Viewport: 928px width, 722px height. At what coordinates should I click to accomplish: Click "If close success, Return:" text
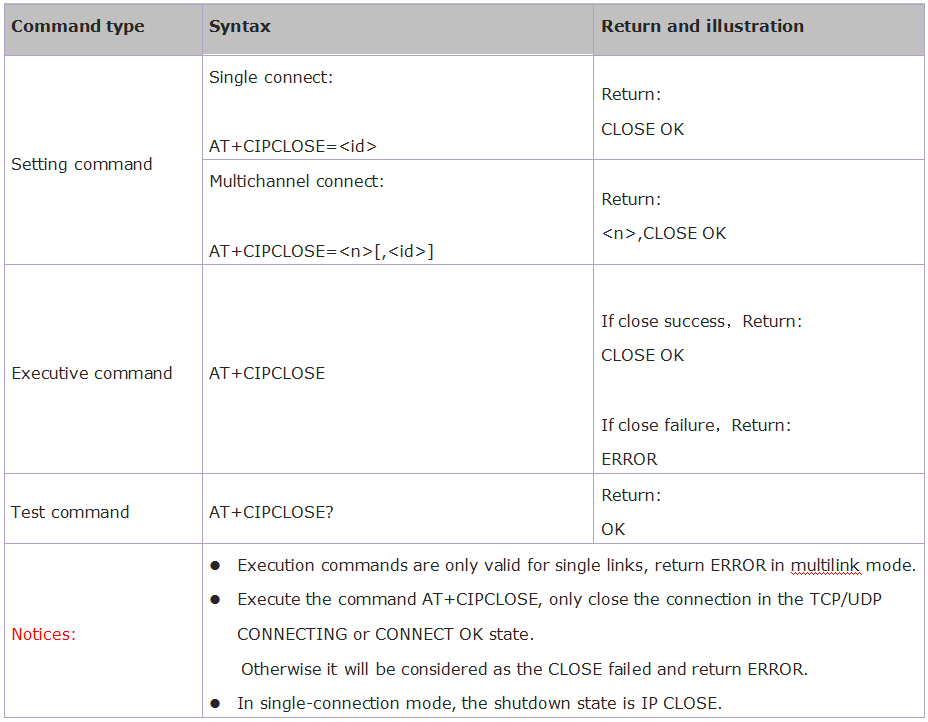[701, 321]
